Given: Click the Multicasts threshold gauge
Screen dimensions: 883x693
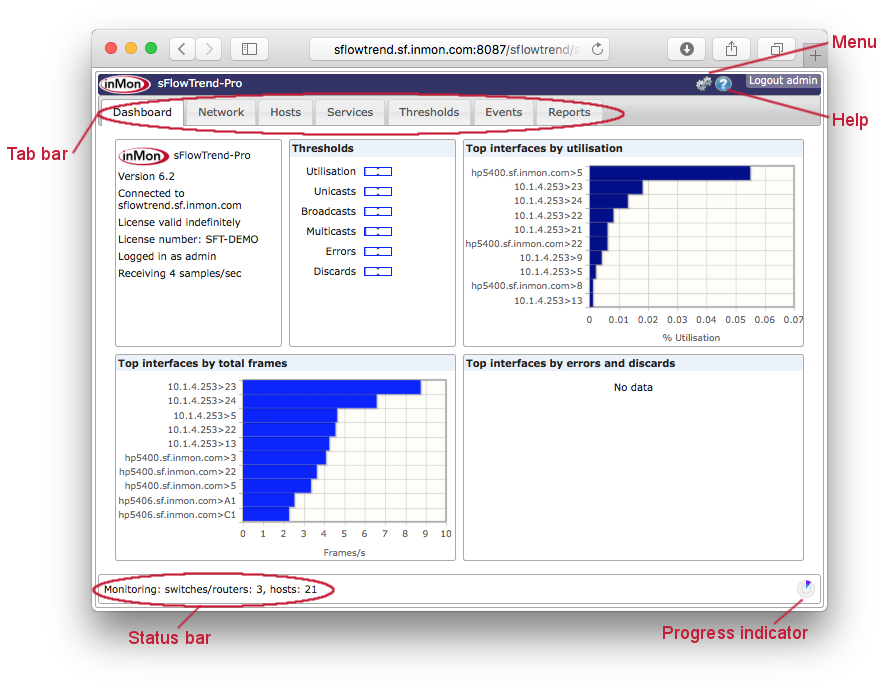Looking at the screenshot, I should (x=378, y=231).
